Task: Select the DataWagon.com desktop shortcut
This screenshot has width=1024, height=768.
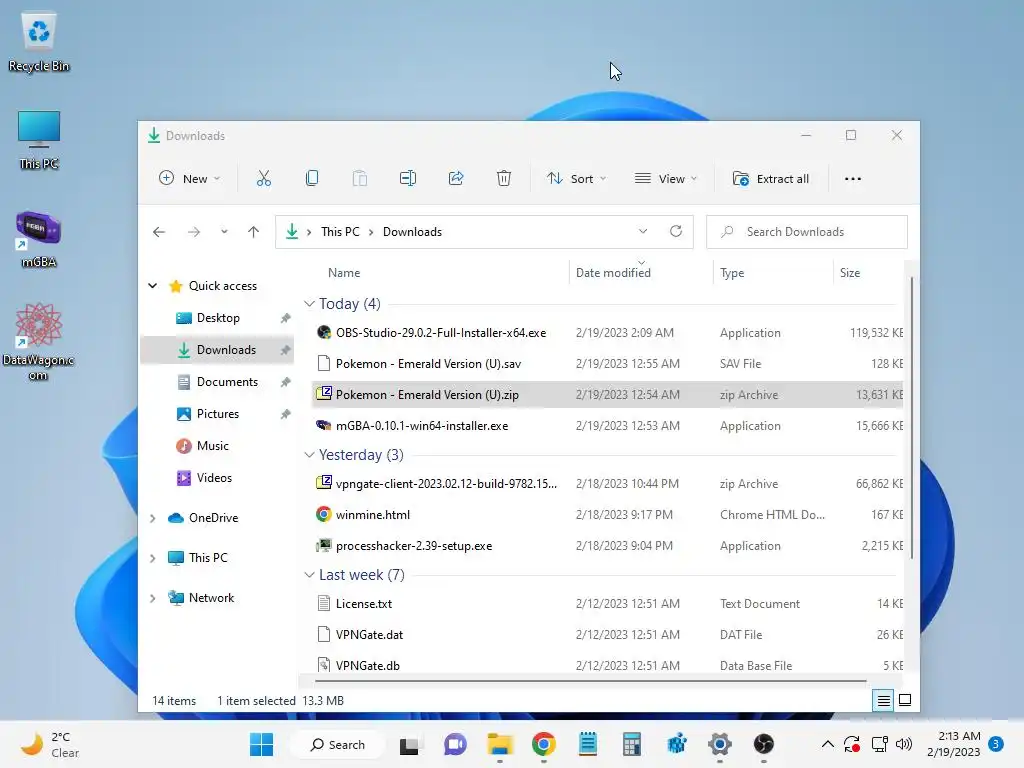Action: (x=39, y=342)
